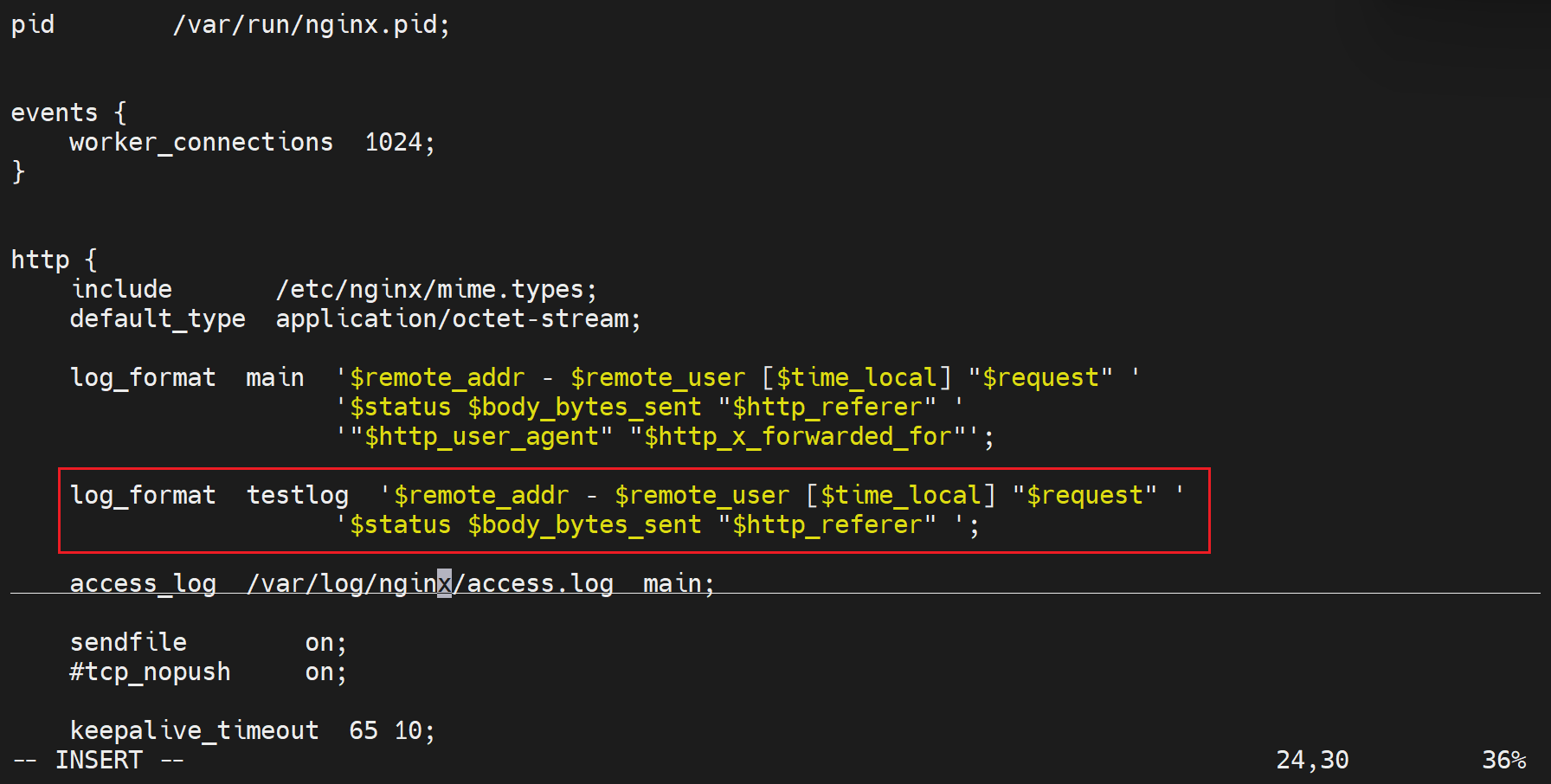Click the worker_connections directive
The height and width of the screenshot is (784, 1551).
201,142
